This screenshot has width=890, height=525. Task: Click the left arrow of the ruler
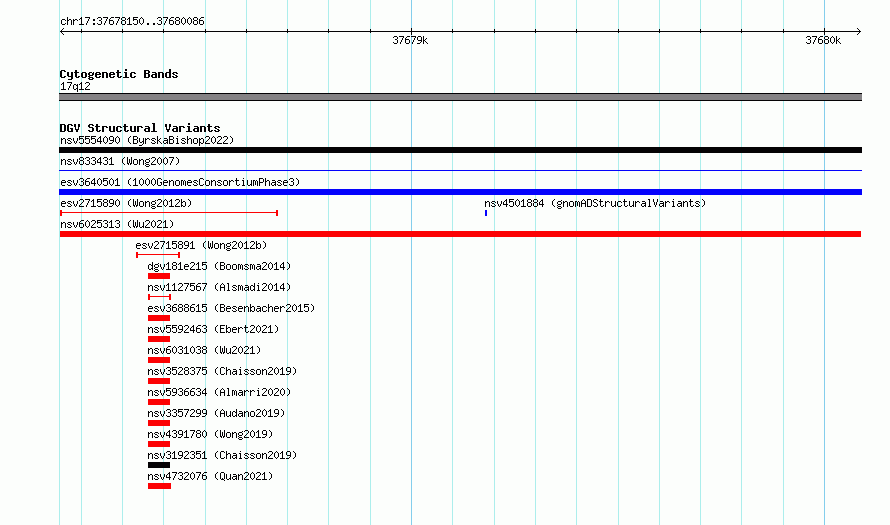[62, 32]
